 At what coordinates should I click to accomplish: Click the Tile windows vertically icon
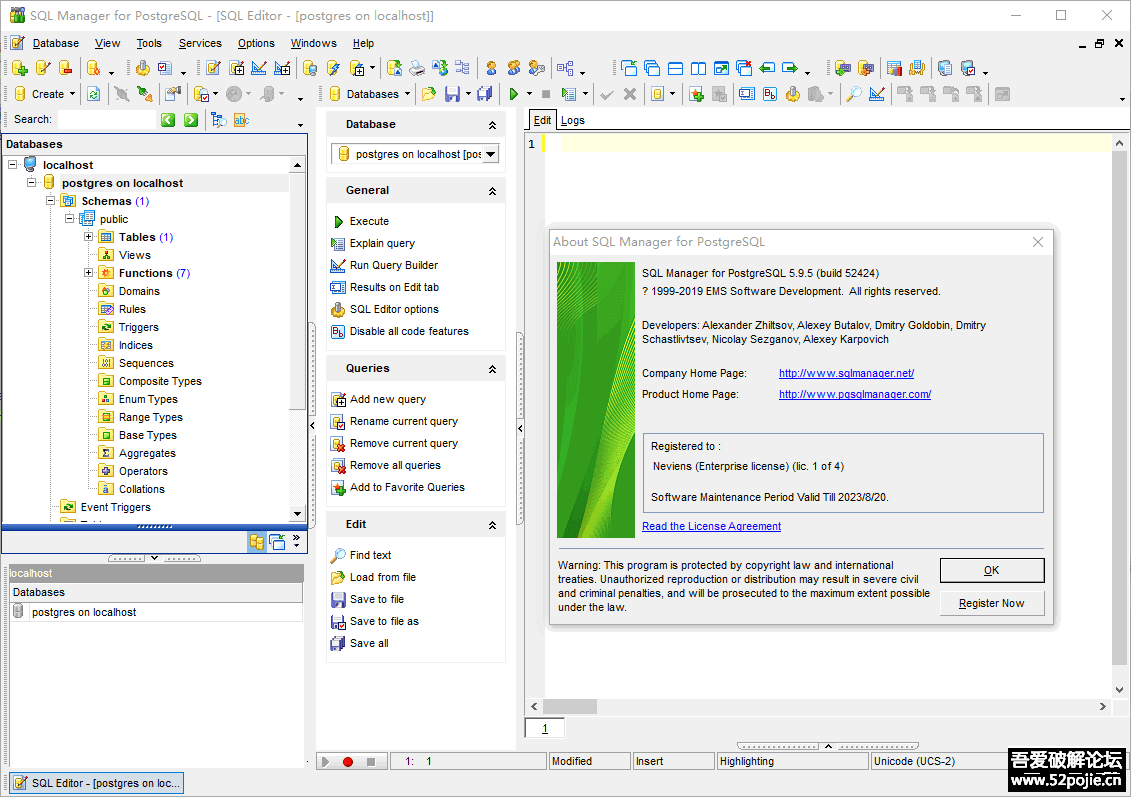pos(698,69)
